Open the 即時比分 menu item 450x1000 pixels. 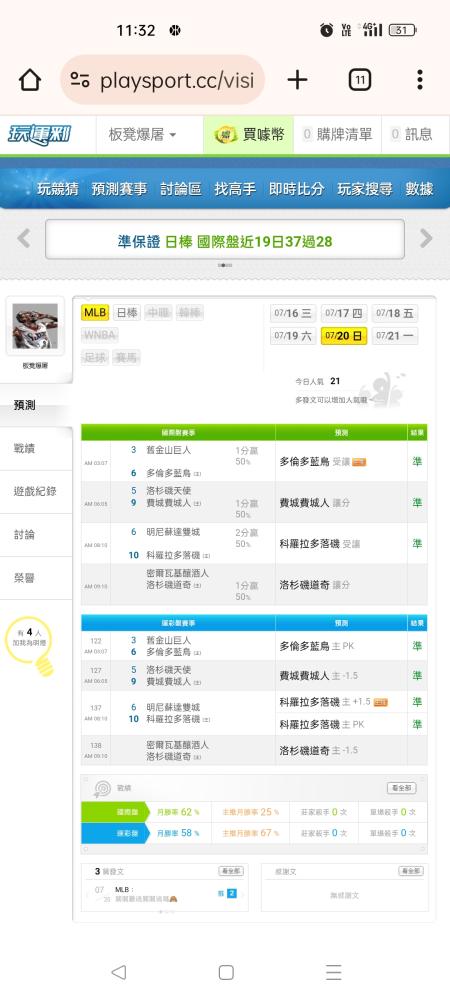point(296,189)
